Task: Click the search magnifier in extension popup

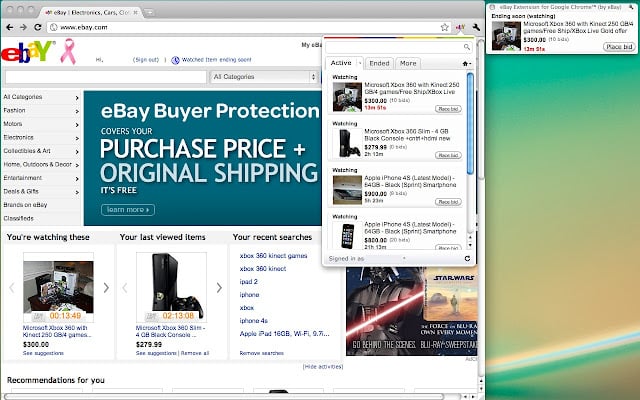Action: pos(467,47)
